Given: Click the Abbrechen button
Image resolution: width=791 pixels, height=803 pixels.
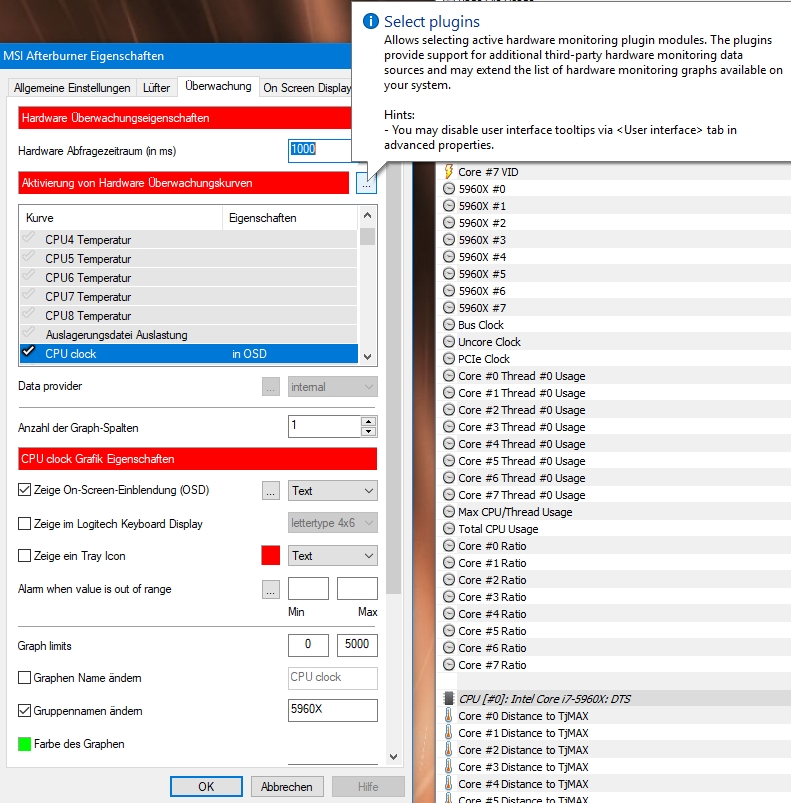Looking at the screenshot, I should pyautogui.click(x=287, y=787).
